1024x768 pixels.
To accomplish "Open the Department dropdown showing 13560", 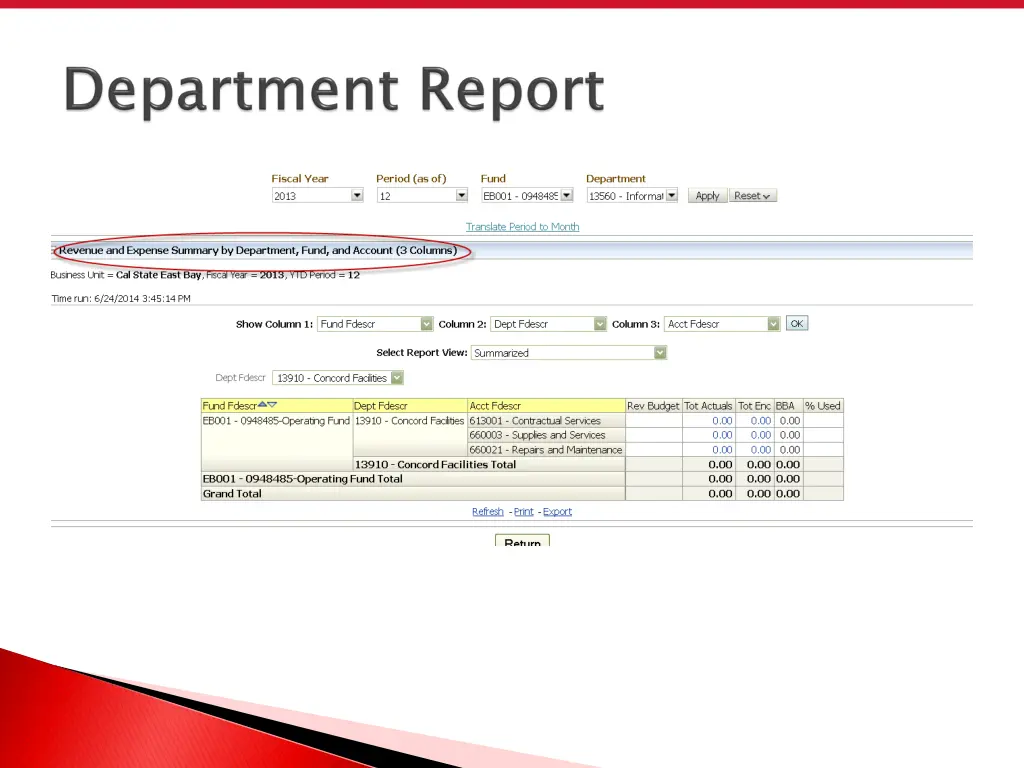I will click(632, 195).
